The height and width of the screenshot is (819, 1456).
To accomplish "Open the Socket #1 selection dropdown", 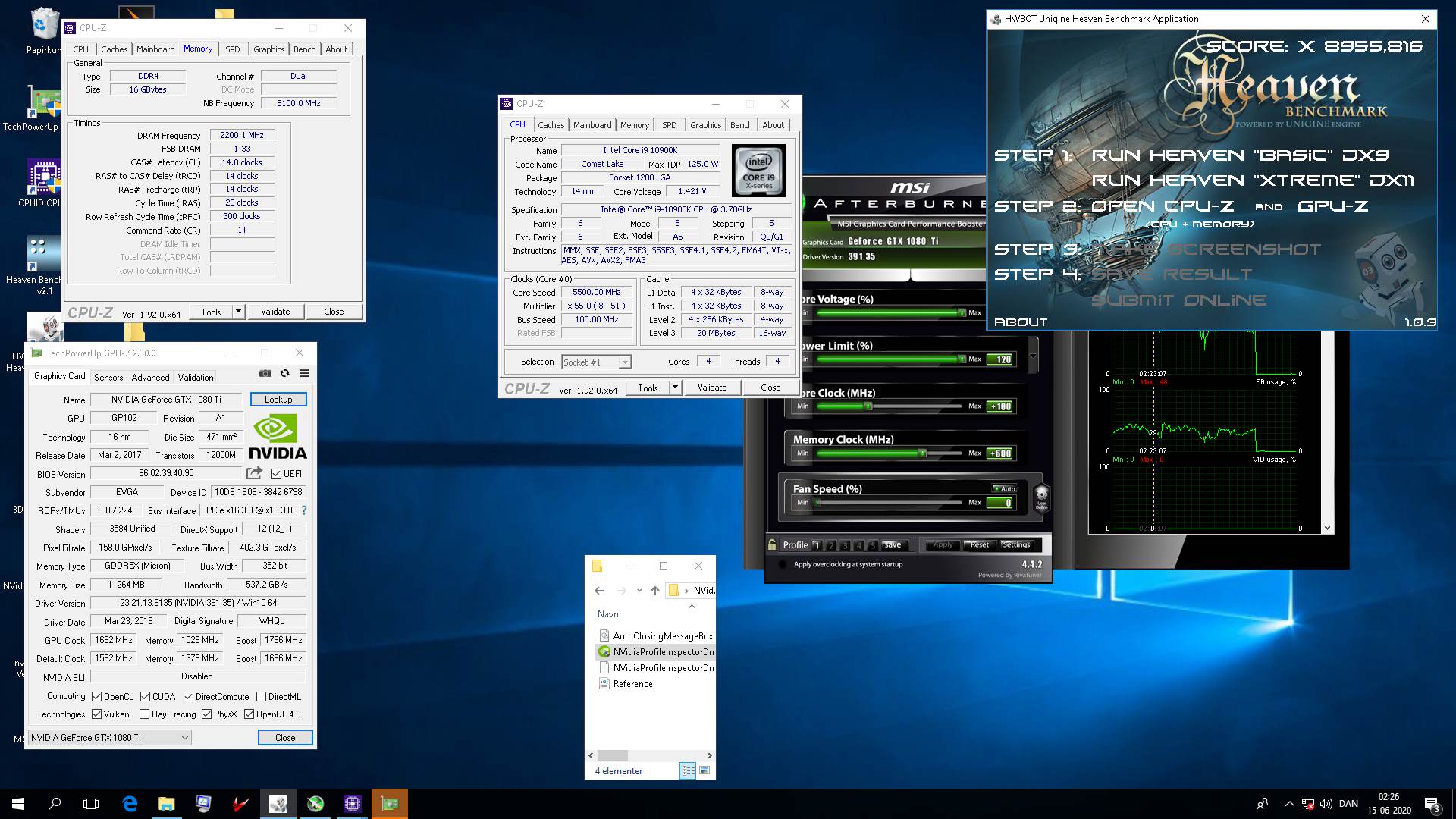I will (596, 362).
